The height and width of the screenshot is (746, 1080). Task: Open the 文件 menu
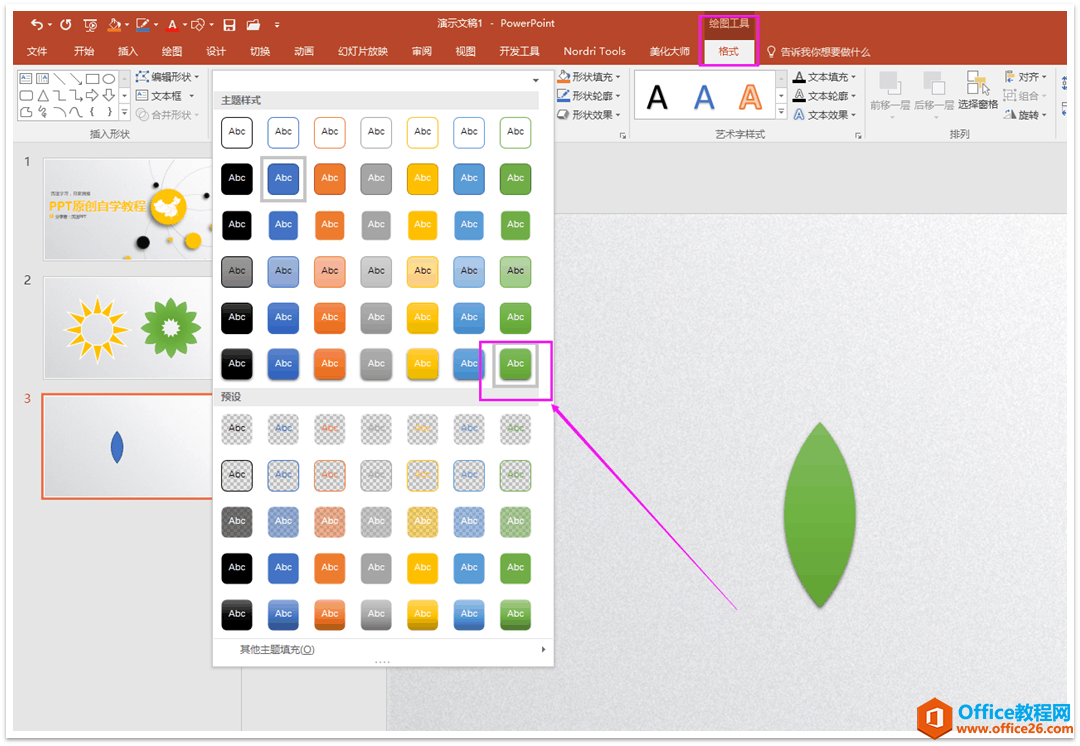click(37, 51)
